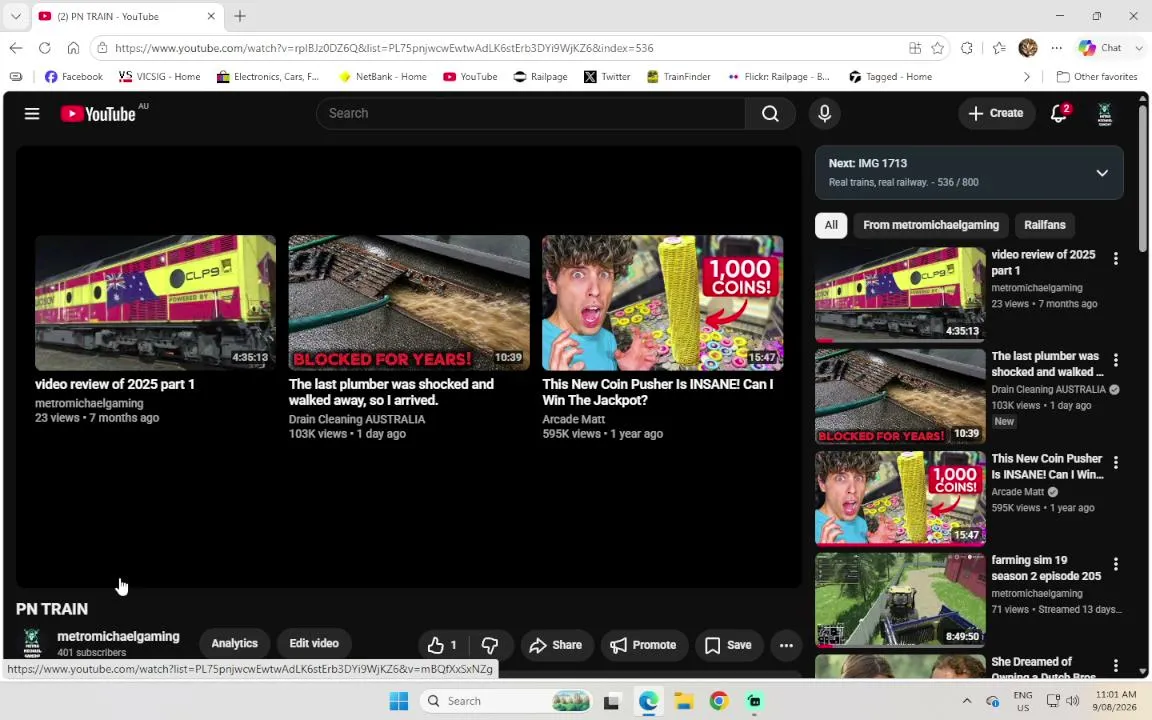Click the Create button
Image resolution: width=1152 pixels, height=720 pixels.
996,113
